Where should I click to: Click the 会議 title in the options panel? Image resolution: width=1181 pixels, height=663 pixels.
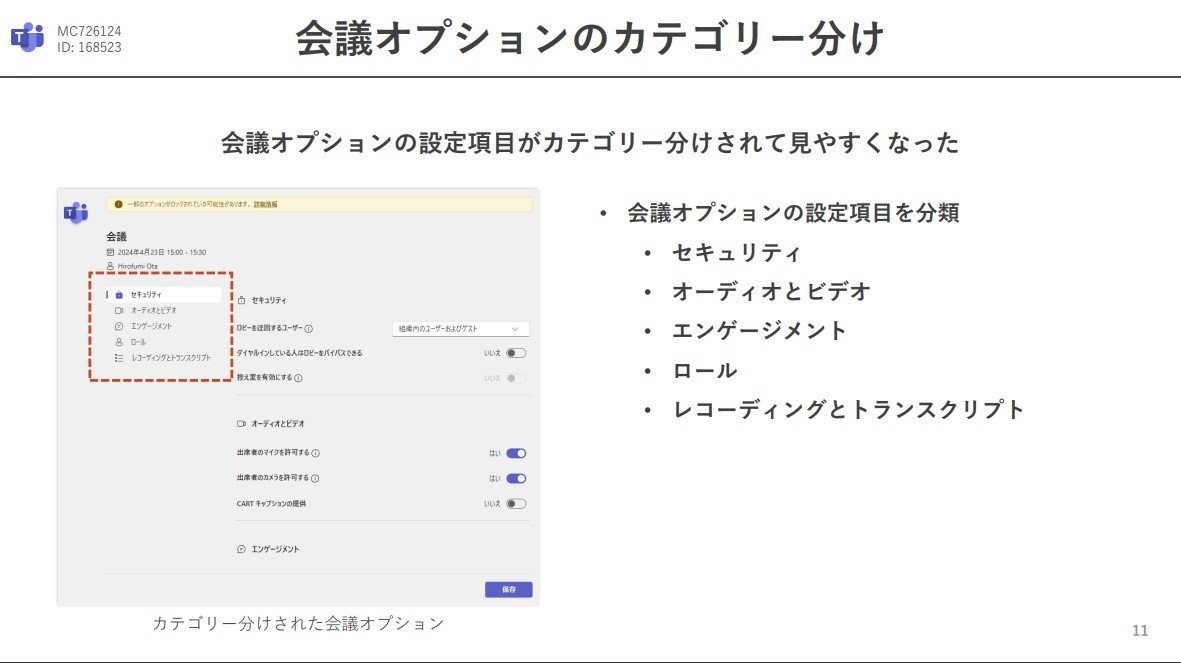[x=117, y=237]
